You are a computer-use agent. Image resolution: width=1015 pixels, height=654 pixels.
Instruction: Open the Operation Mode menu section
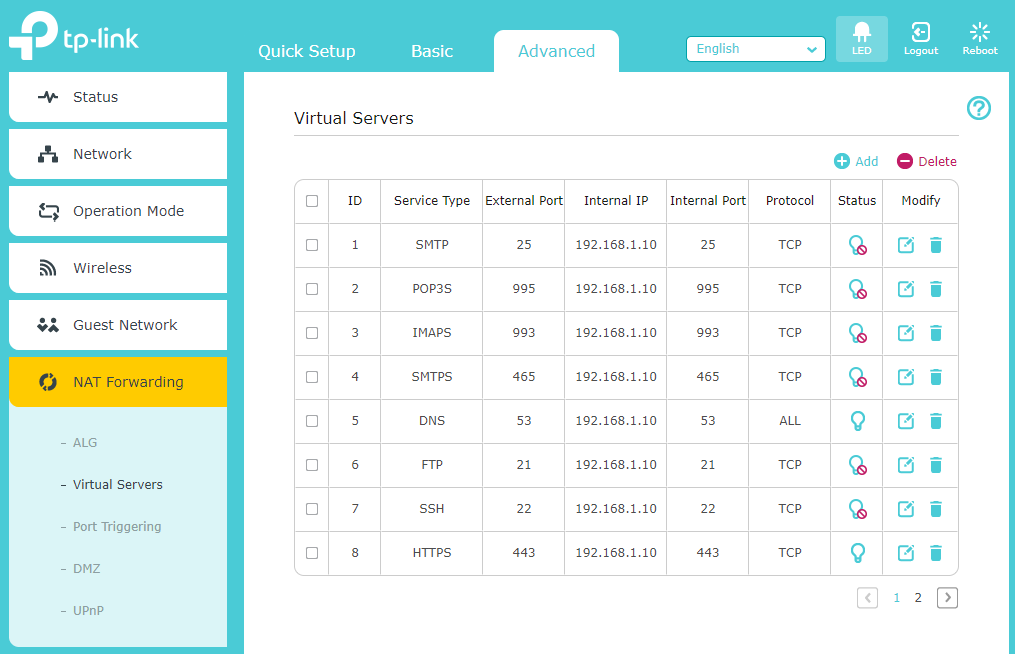[x=118, y=211]
